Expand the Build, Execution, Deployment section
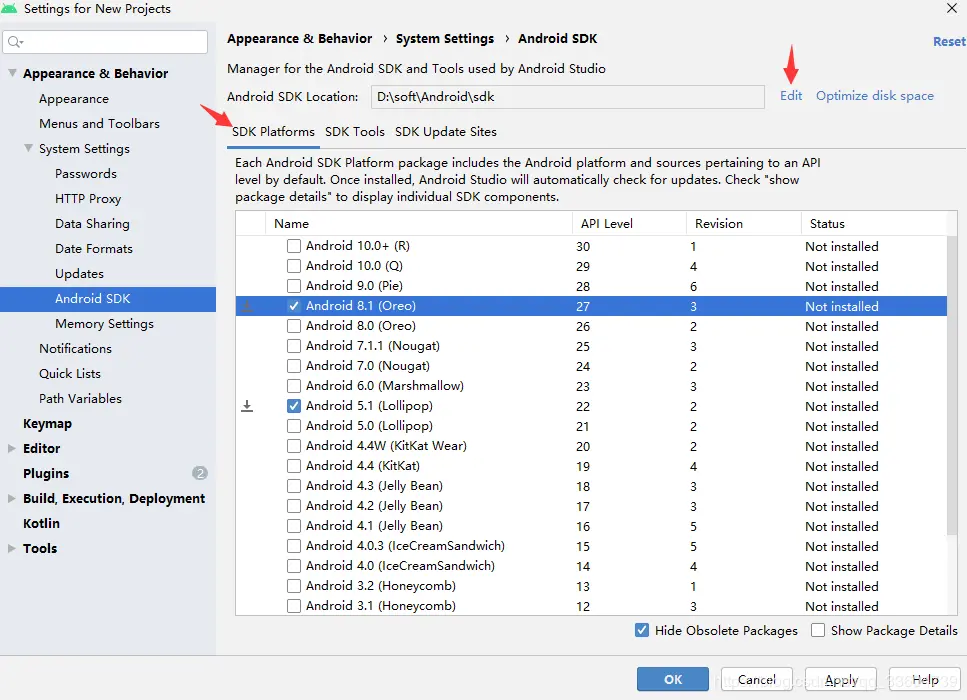 [x=12, y=498]
